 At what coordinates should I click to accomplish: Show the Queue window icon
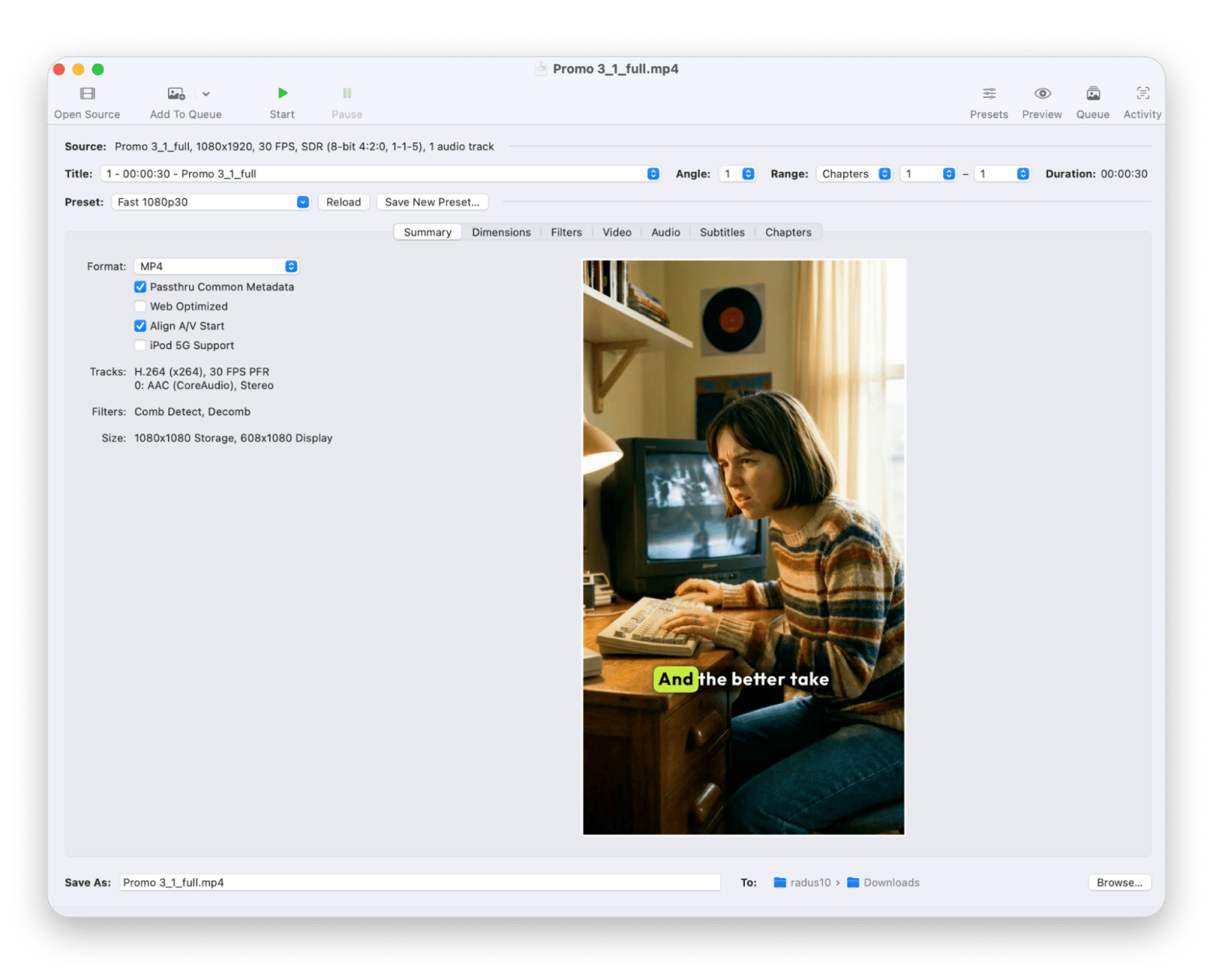pyautogui.click(x=1092, y=93)
